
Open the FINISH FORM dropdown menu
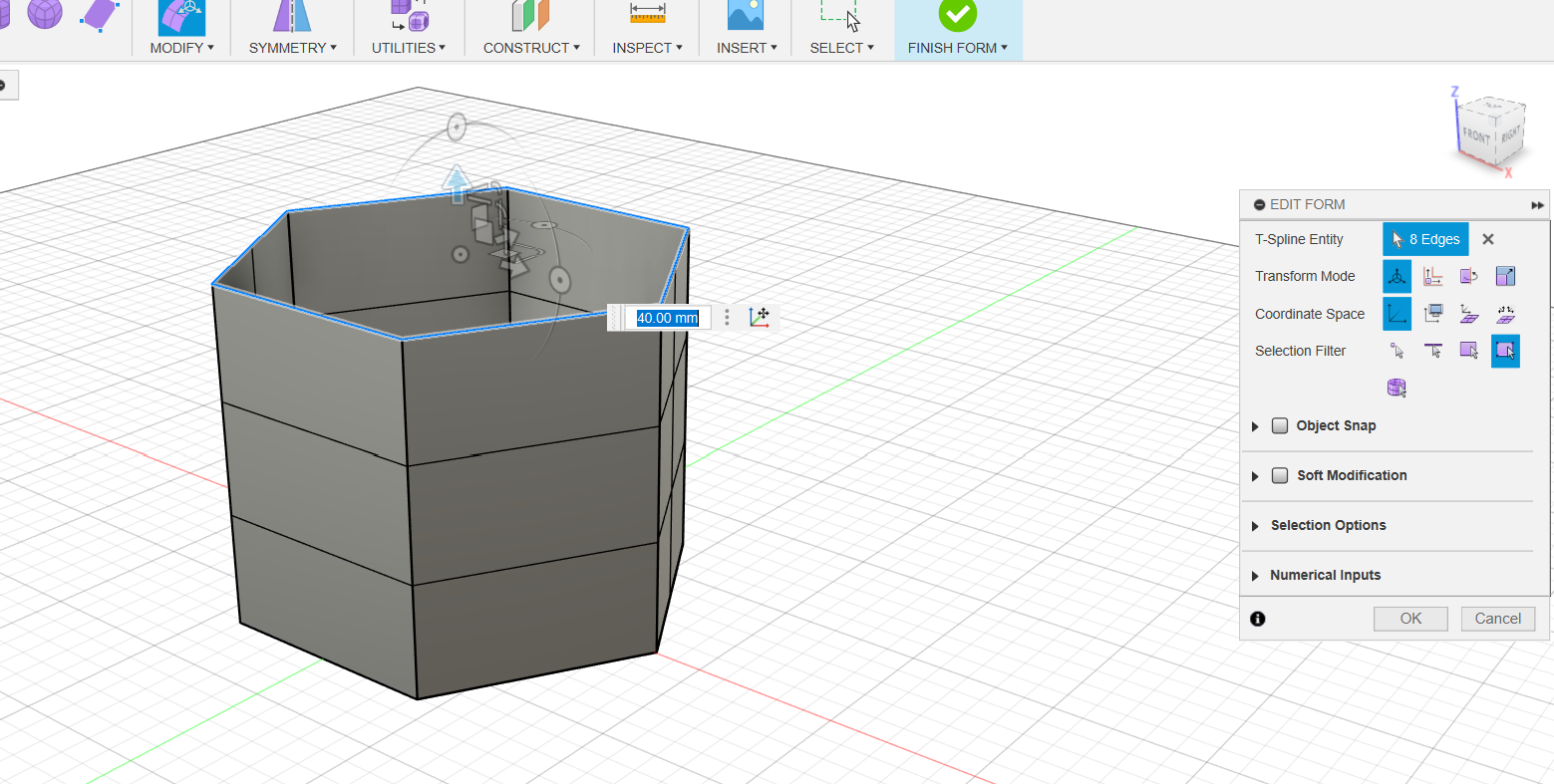pyautogui.click(x=957, y=48)
